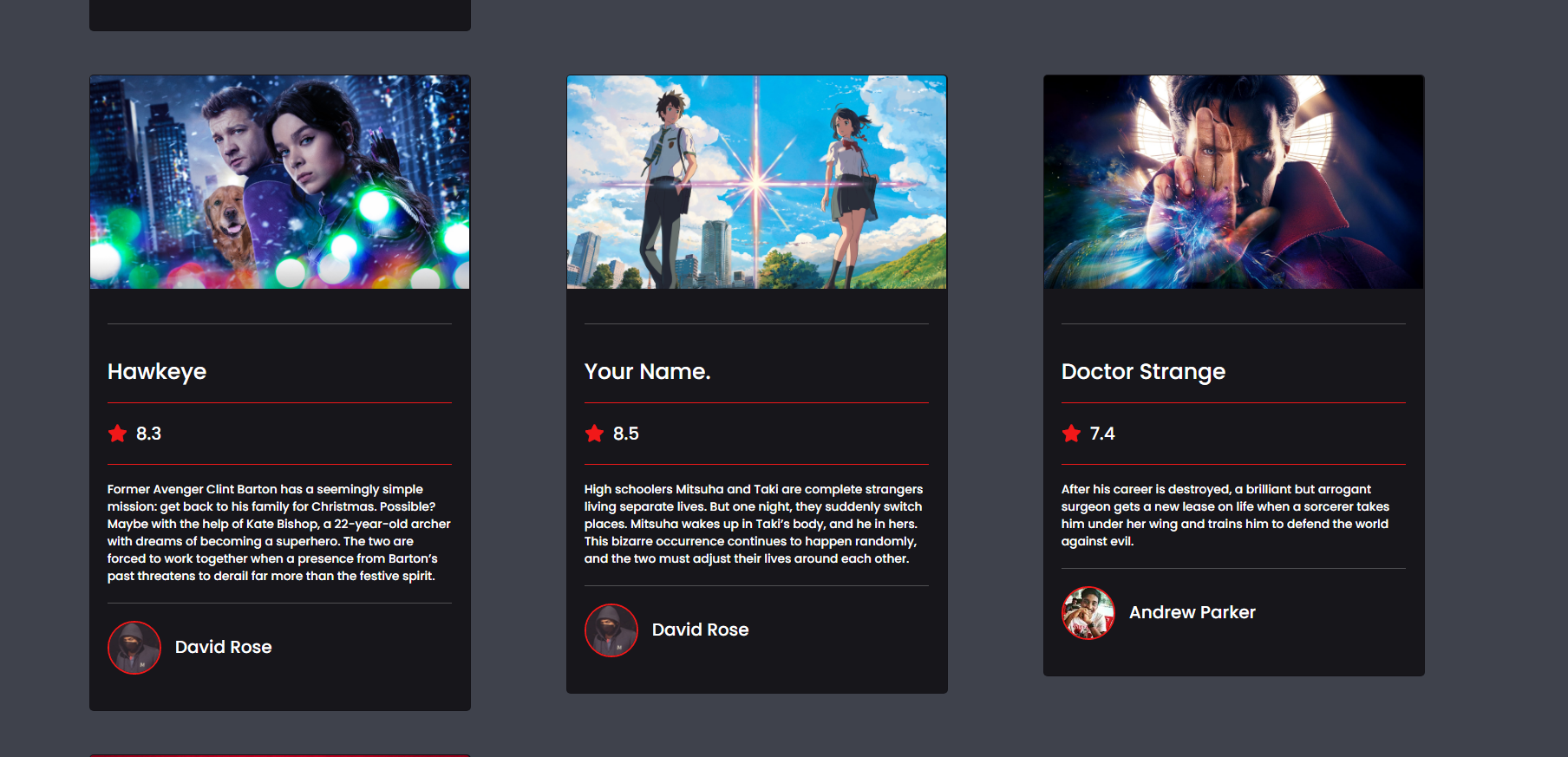Click the 7.4 rating value

1102,434
